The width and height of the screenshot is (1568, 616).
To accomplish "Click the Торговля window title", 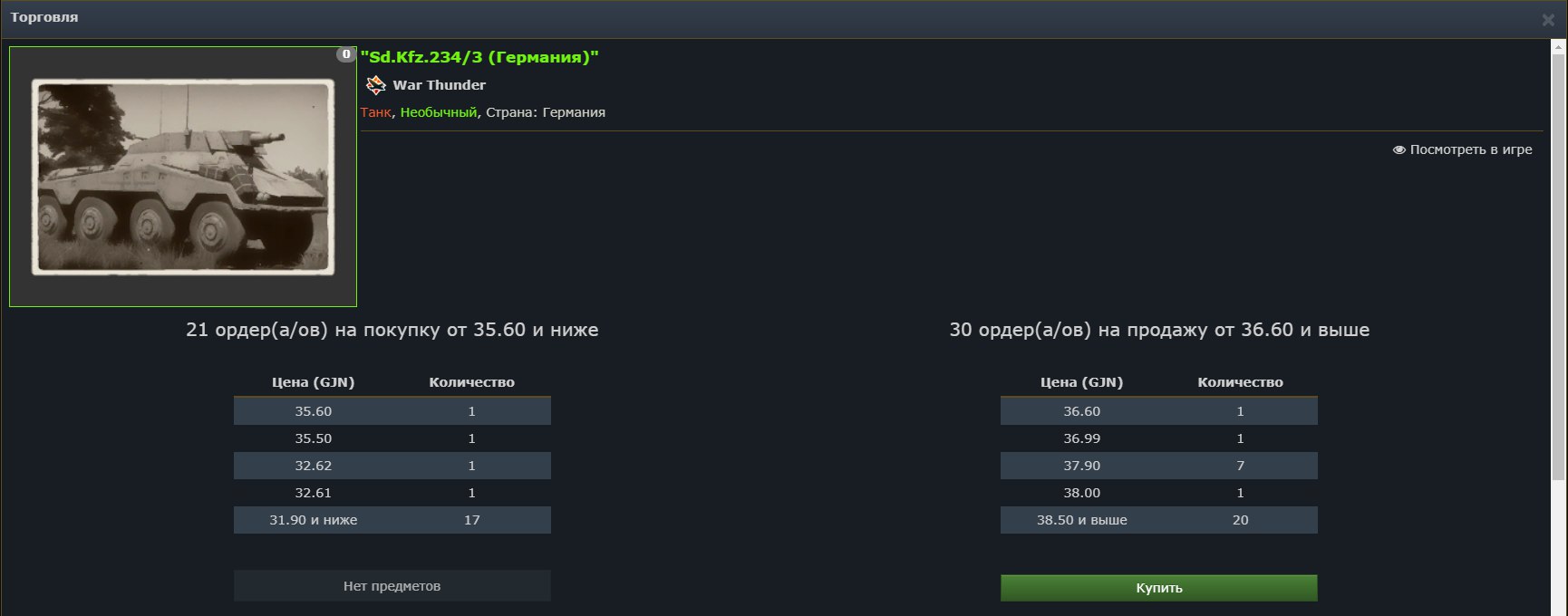I will (44, 17).
